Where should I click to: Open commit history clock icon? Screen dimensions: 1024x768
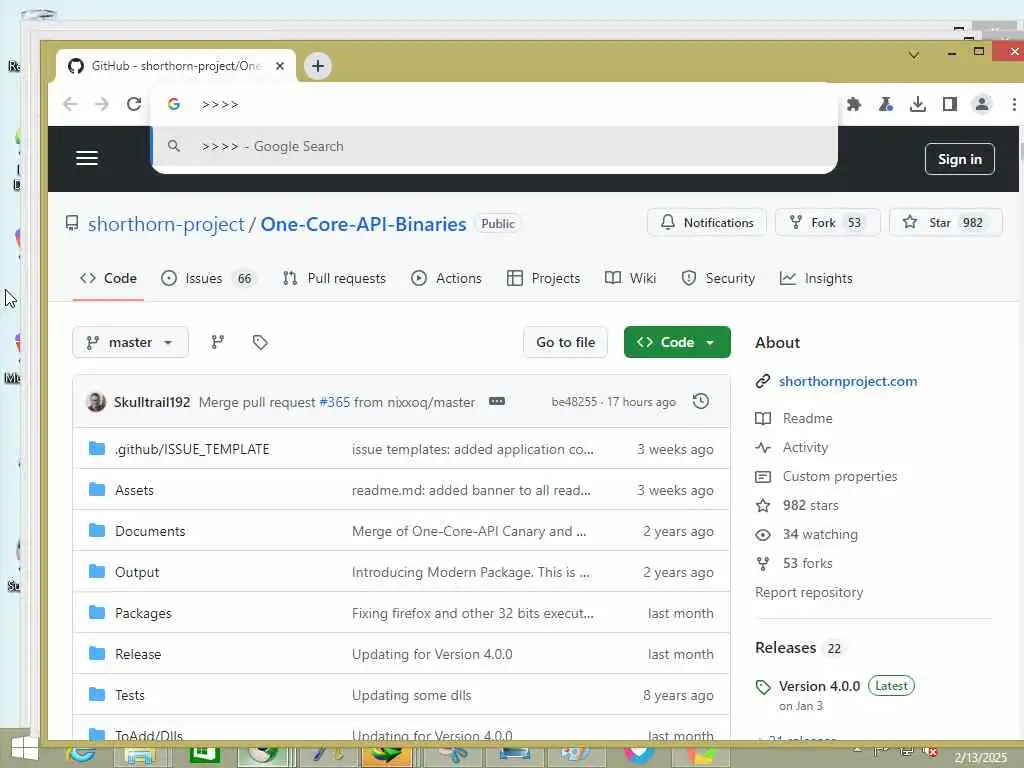tap(701, 401)
